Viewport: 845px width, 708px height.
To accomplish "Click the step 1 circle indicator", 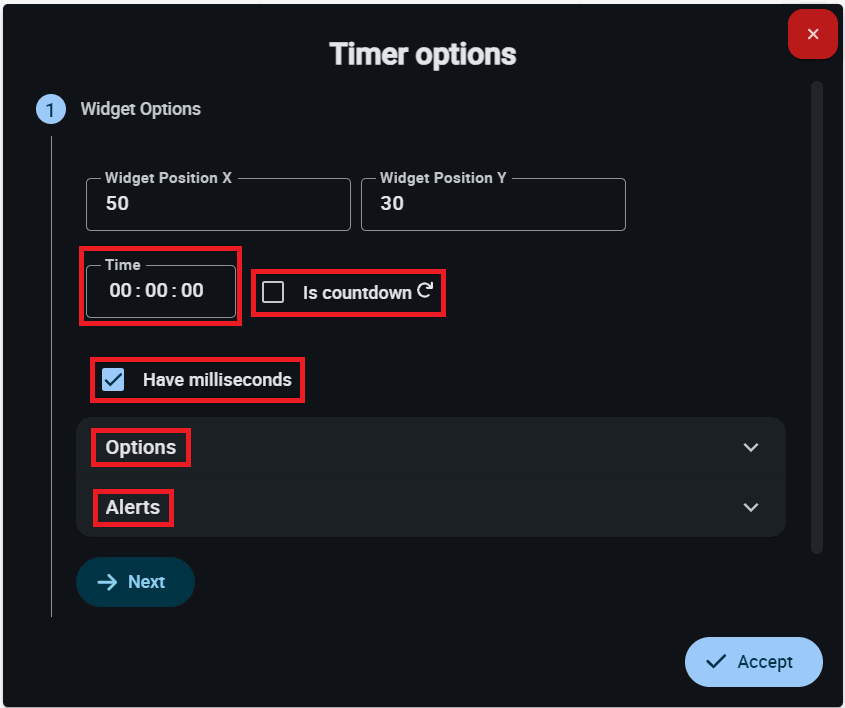I will click(51, 109).
